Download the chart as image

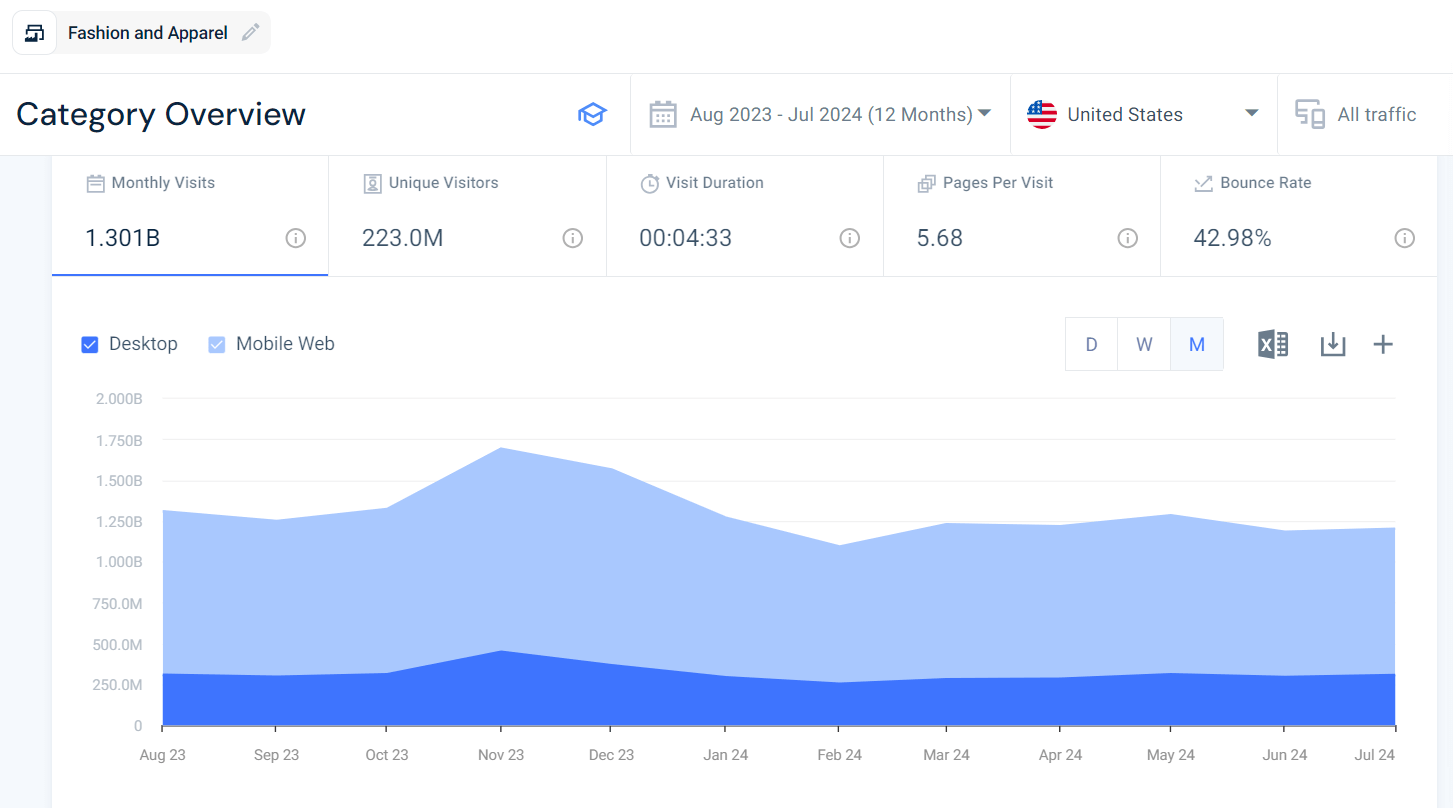tap(1332, 345)
